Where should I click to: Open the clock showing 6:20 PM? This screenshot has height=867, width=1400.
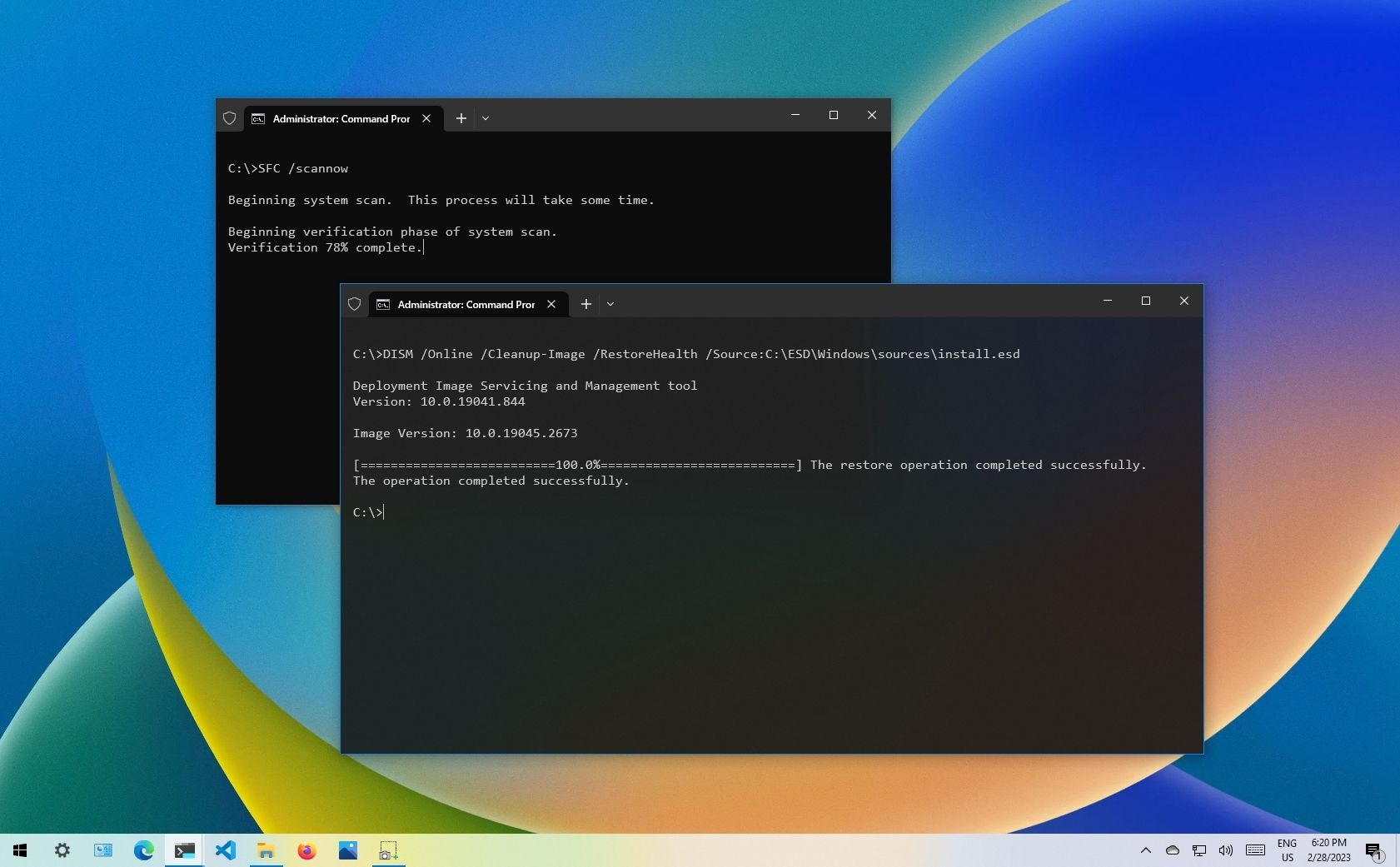point(1328,850)
